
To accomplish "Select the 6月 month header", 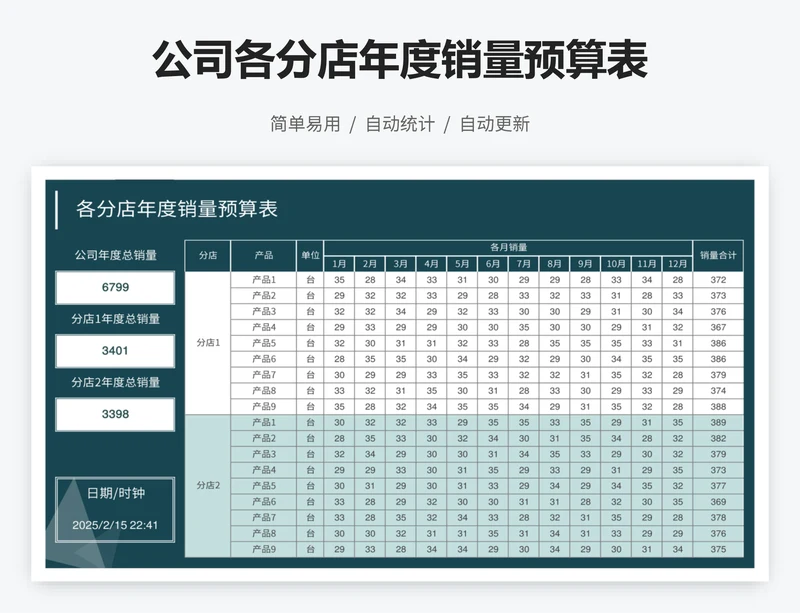I will (x=493, y=264).
